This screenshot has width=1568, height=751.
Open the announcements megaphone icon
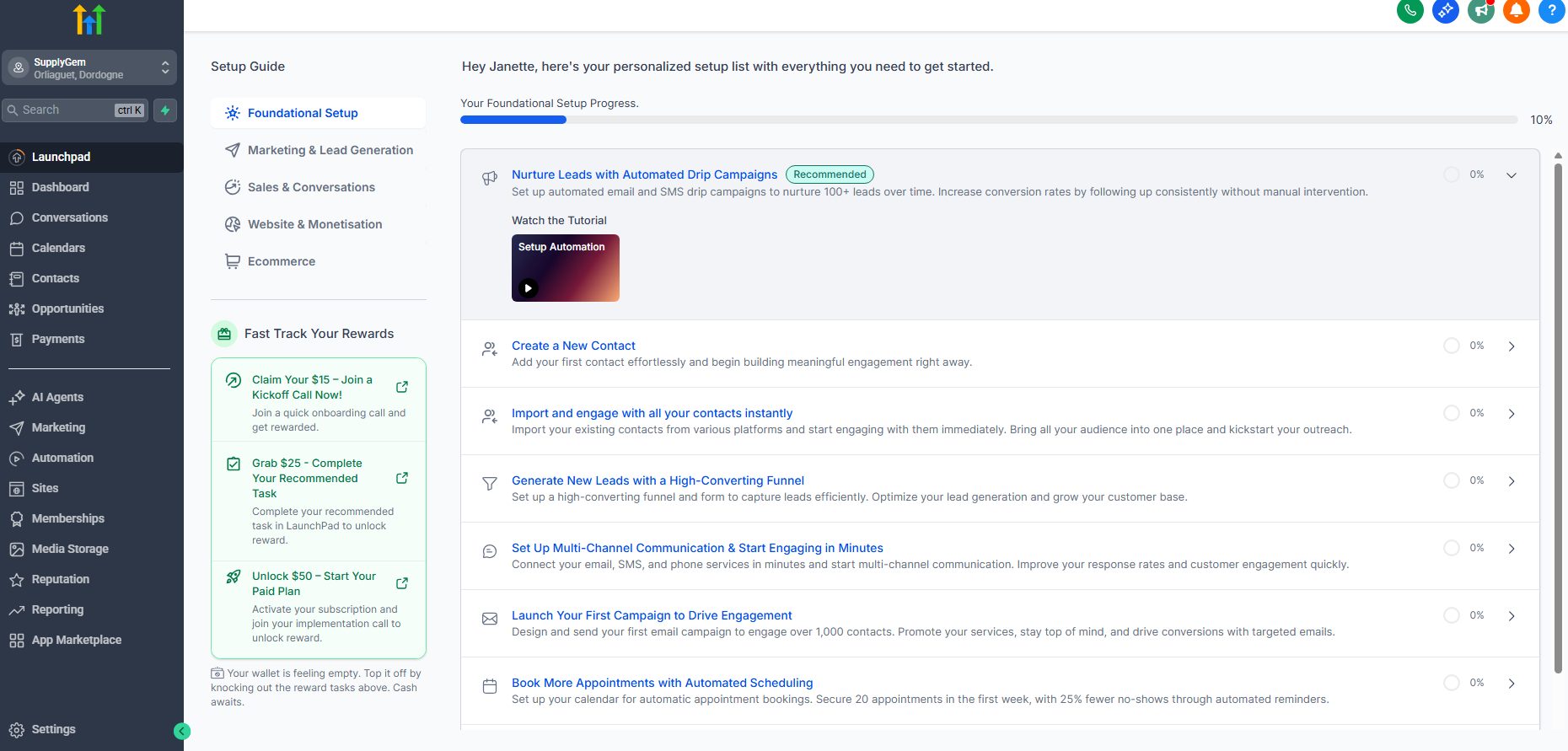pyautogui.click(x=1481, y=10)
